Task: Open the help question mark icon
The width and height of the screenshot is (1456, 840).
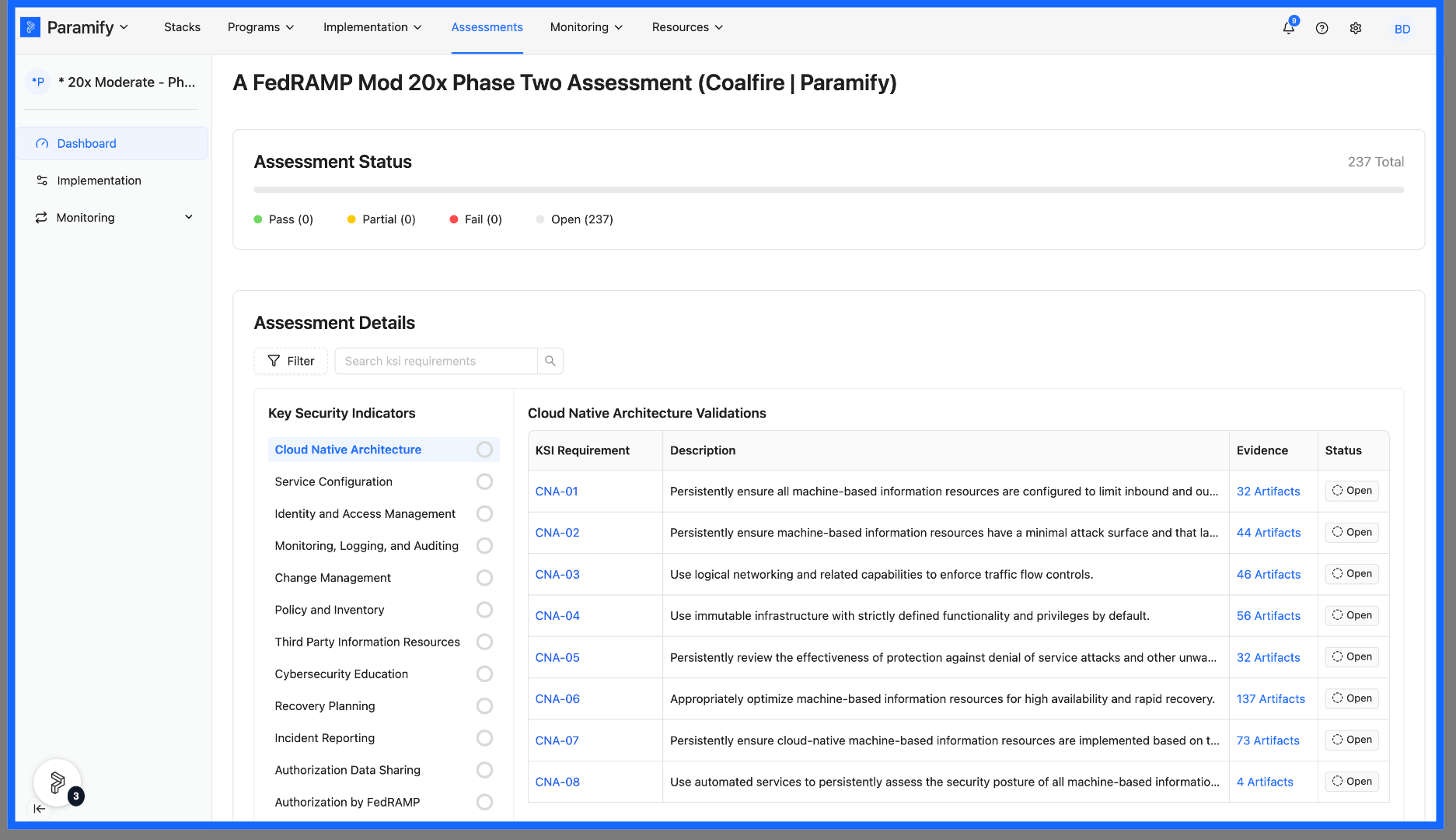Action: pyautogui.click(x=1322, y=28)
